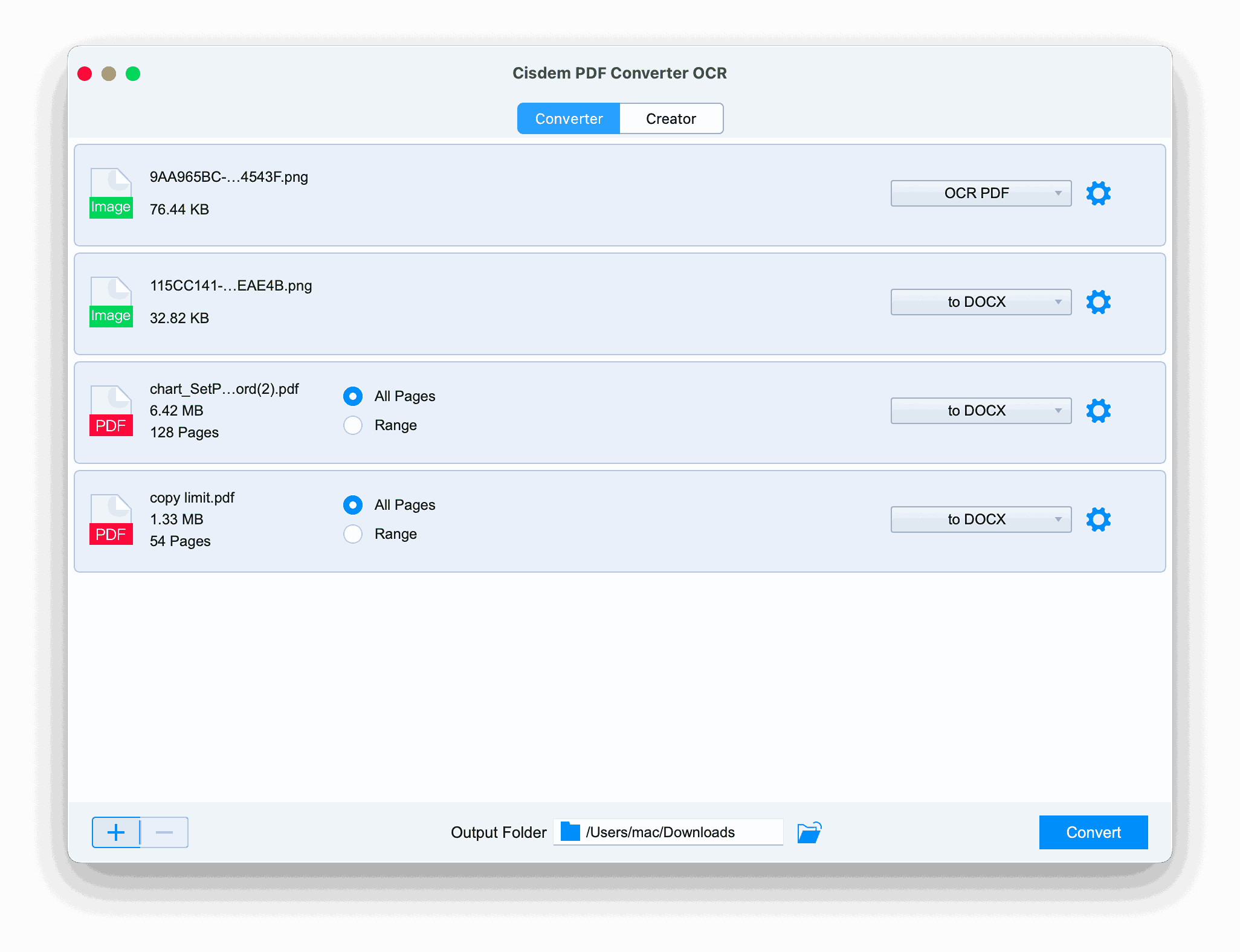Select All Pages for copy limit.pdf
This screenshot has height=952, width=1240.
[353, 505]
